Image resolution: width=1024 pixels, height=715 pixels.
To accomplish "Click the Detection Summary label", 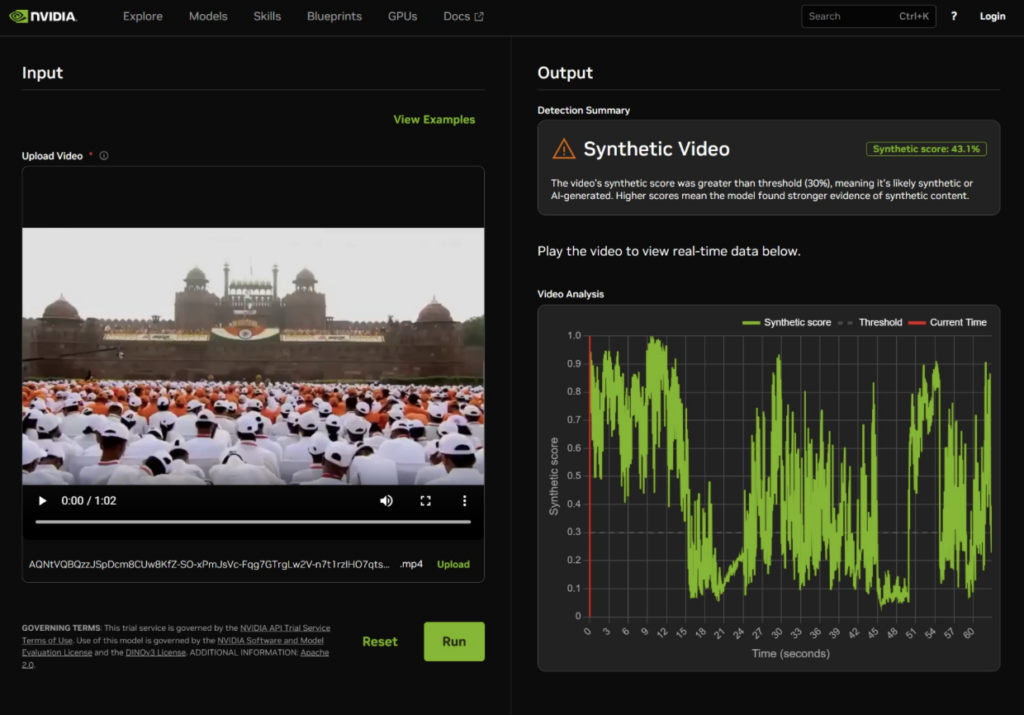I will tap(584, 110).
